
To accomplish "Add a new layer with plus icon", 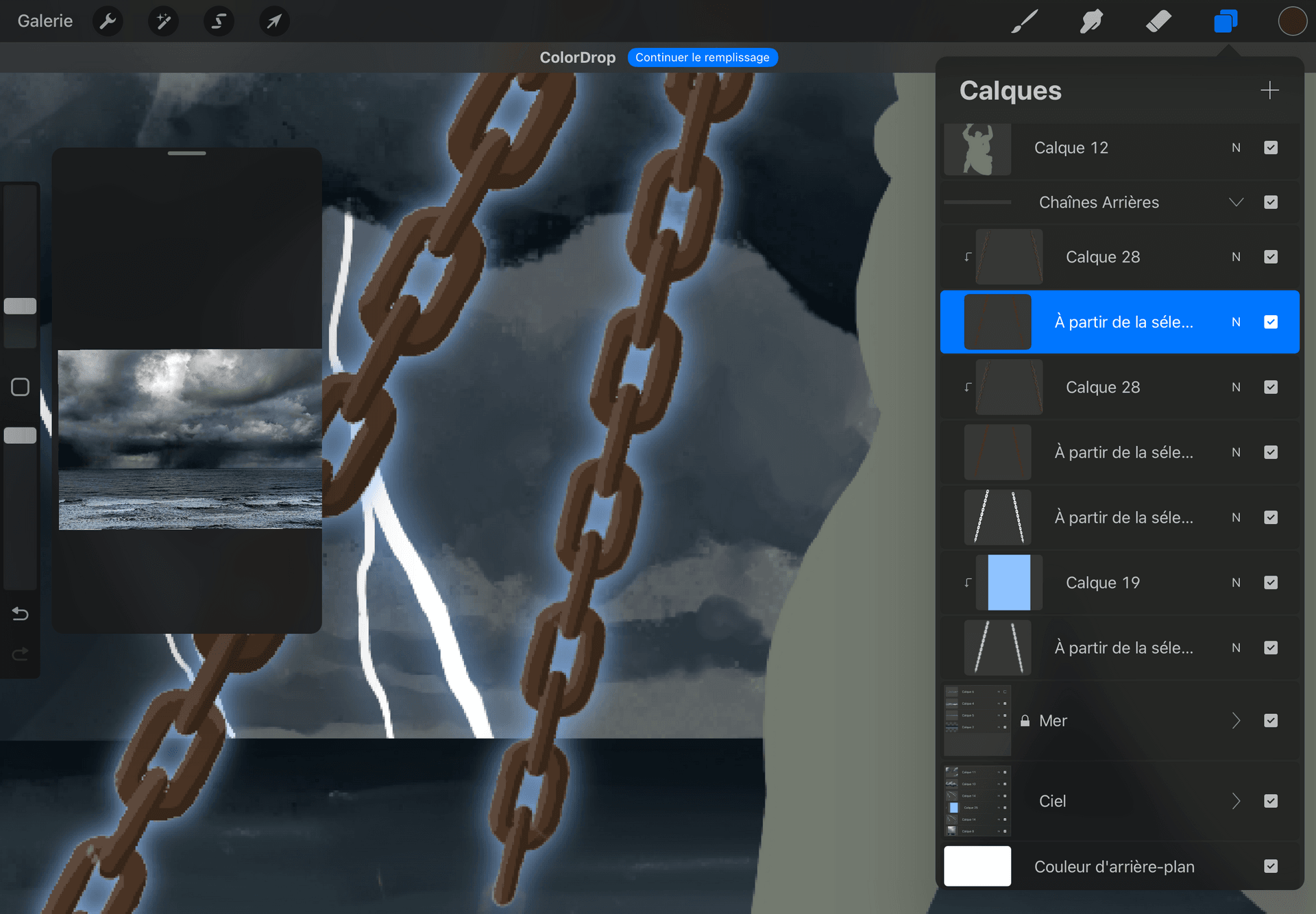I will [x=1269, y=90].
